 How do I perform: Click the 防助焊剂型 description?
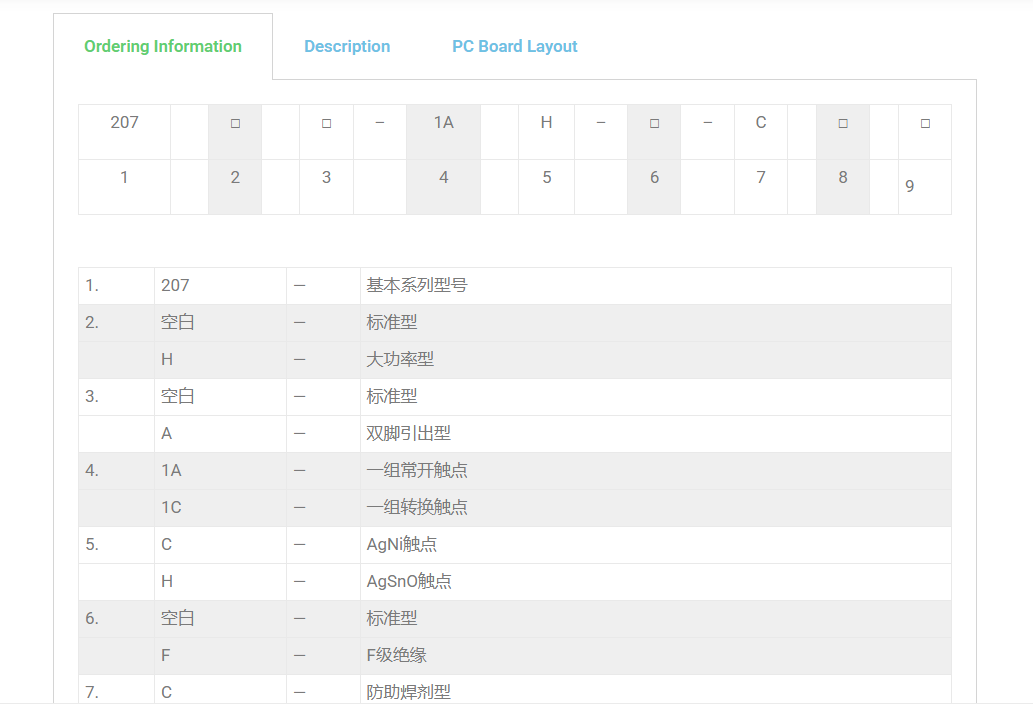pyautogui.click(x=408, y=691)
